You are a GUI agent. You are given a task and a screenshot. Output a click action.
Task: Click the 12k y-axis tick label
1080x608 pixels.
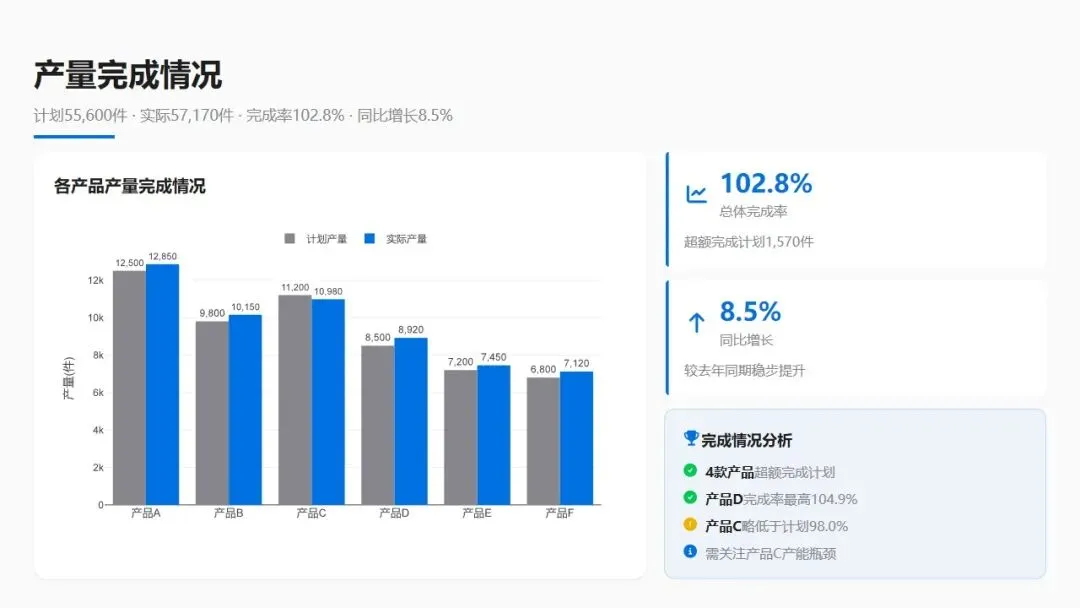[x=96, y=280]
